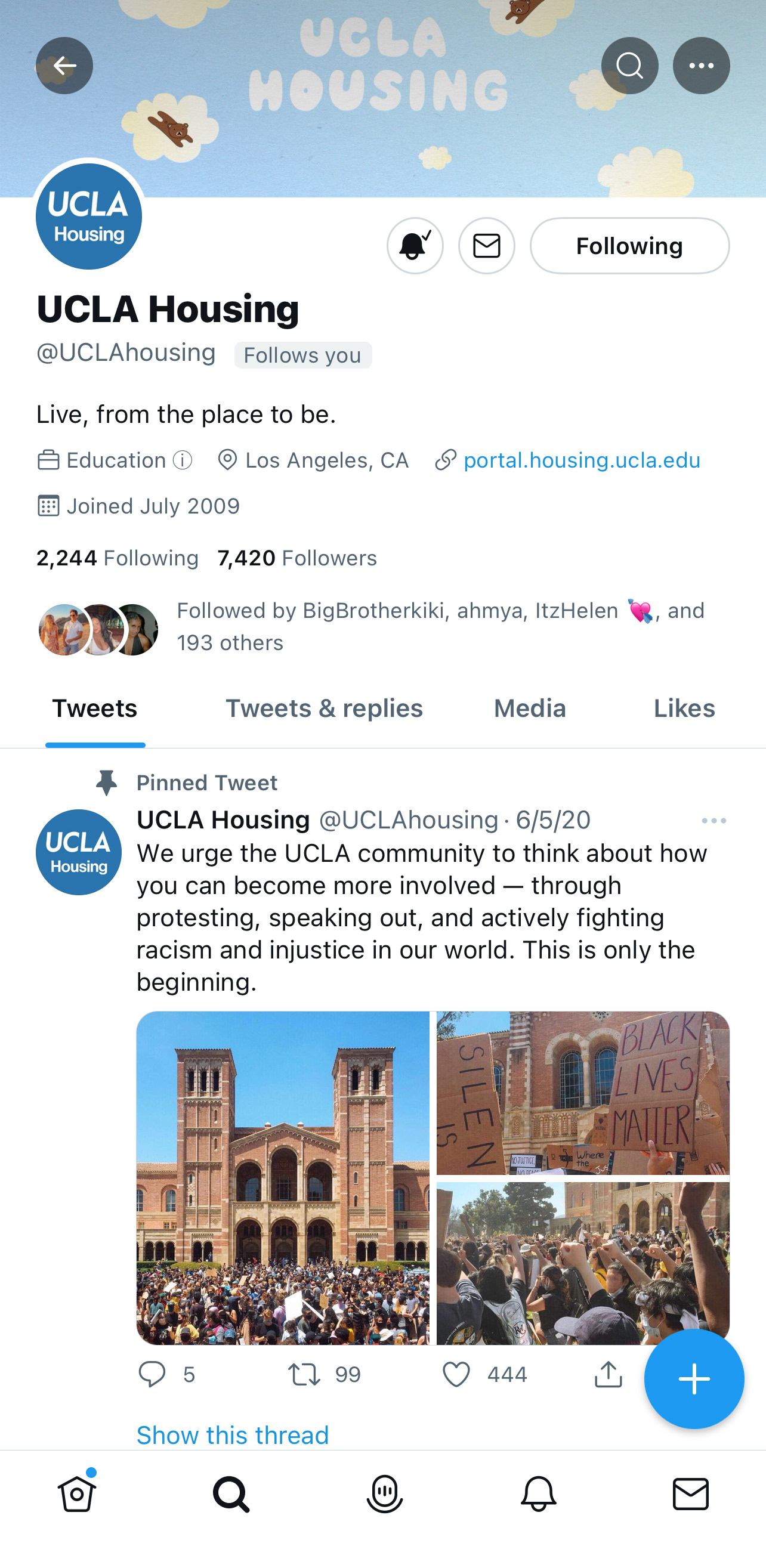Open Spaces microphone icon in bottom bar
This screenshot has width=766, height=1568.
(384, 1493)
